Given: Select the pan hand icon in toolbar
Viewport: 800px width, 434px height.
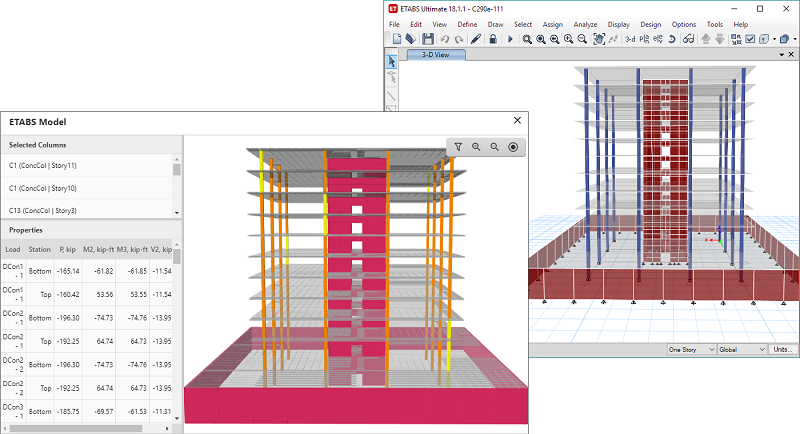Looking at the screenshot, I should coord(599,39).
